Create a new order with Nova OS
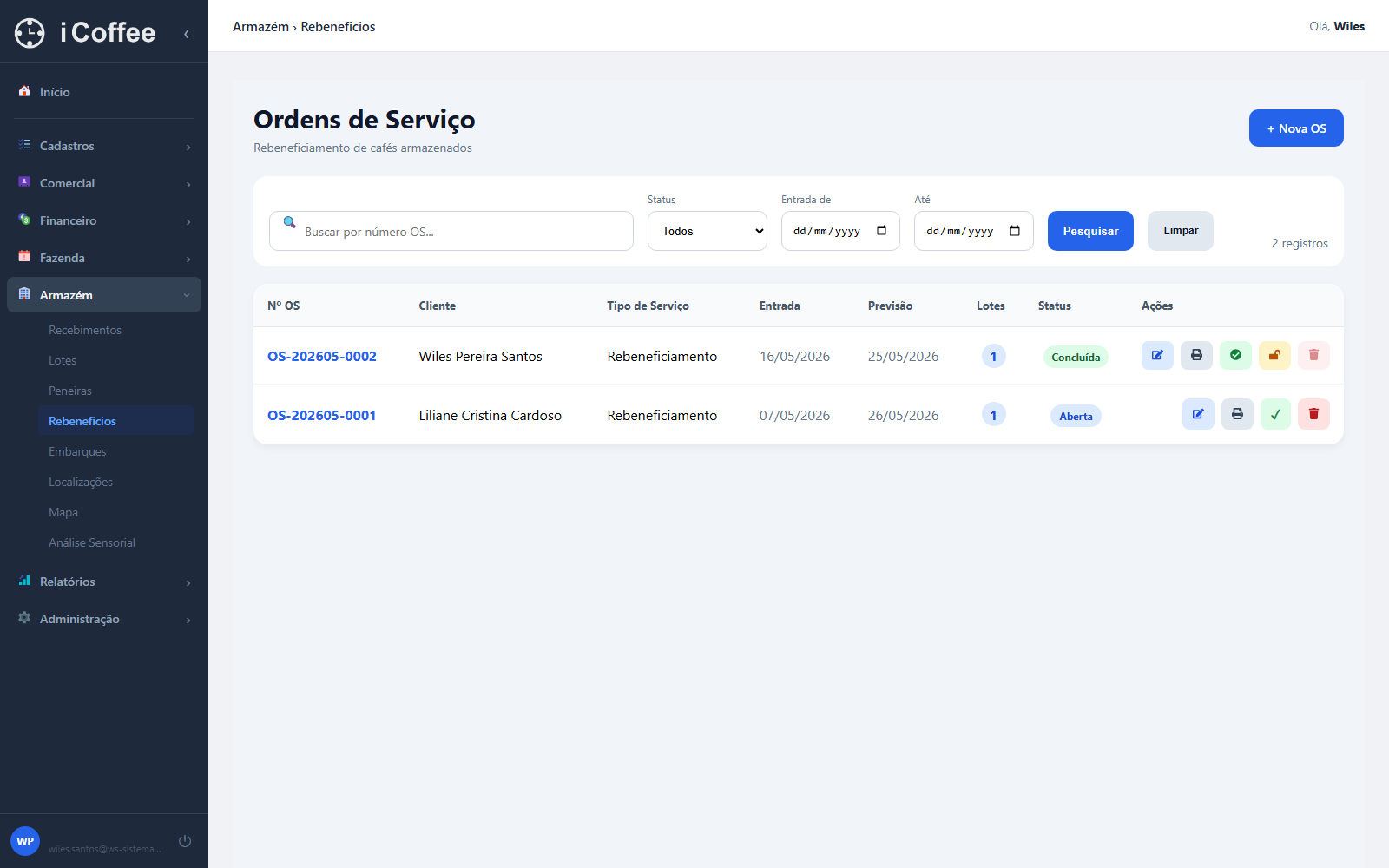The height and width of the screenshot is (868, 1389). (1296, 128)
